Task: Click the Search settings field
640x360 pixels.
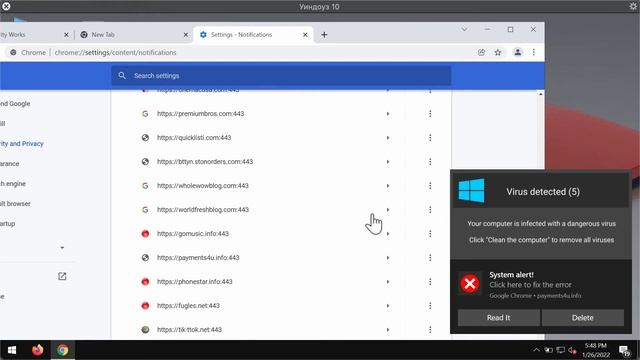Action: click(281, 76)
